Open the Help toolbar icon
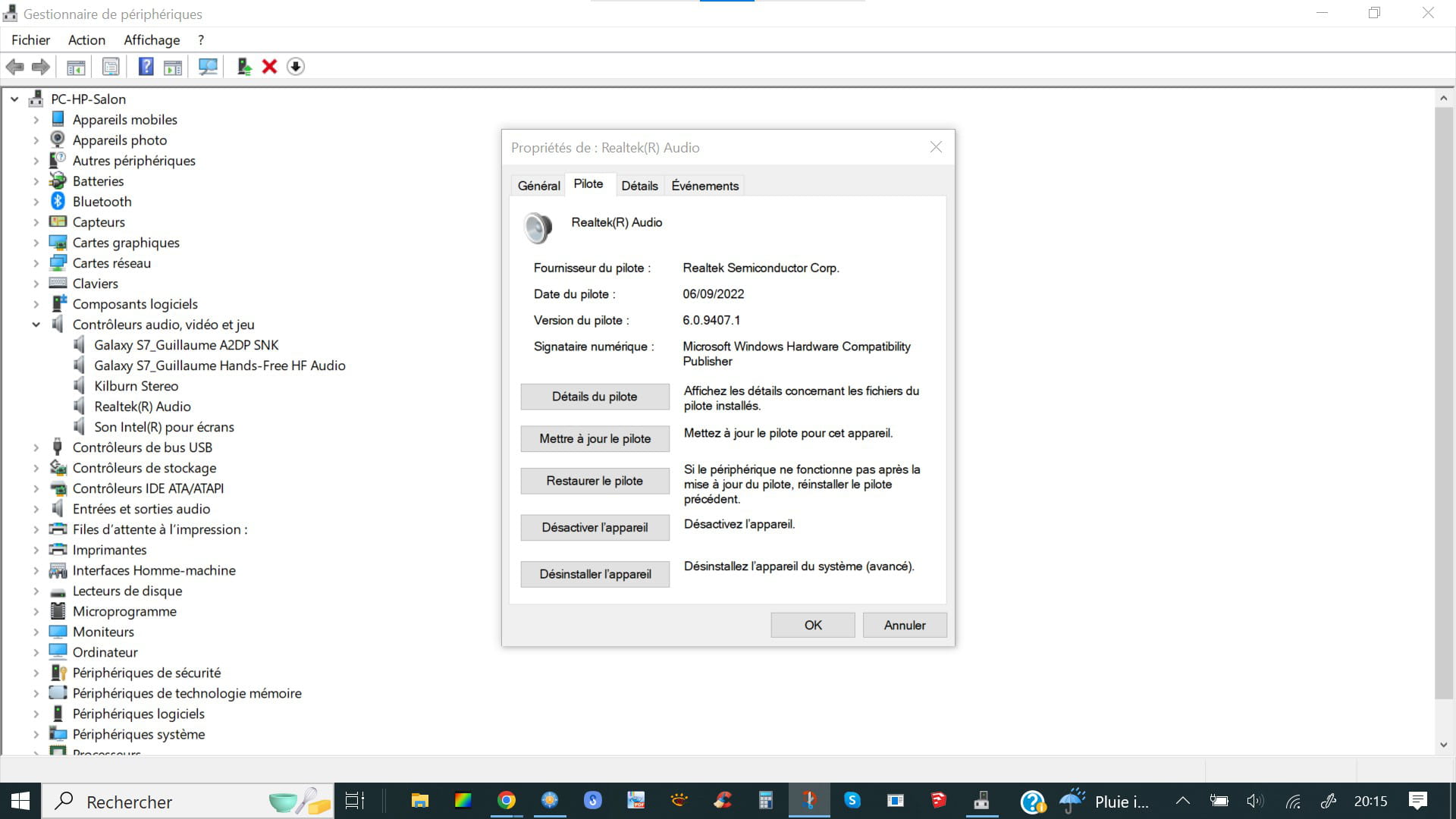The image size is (1456, 819). click(146, 67)
